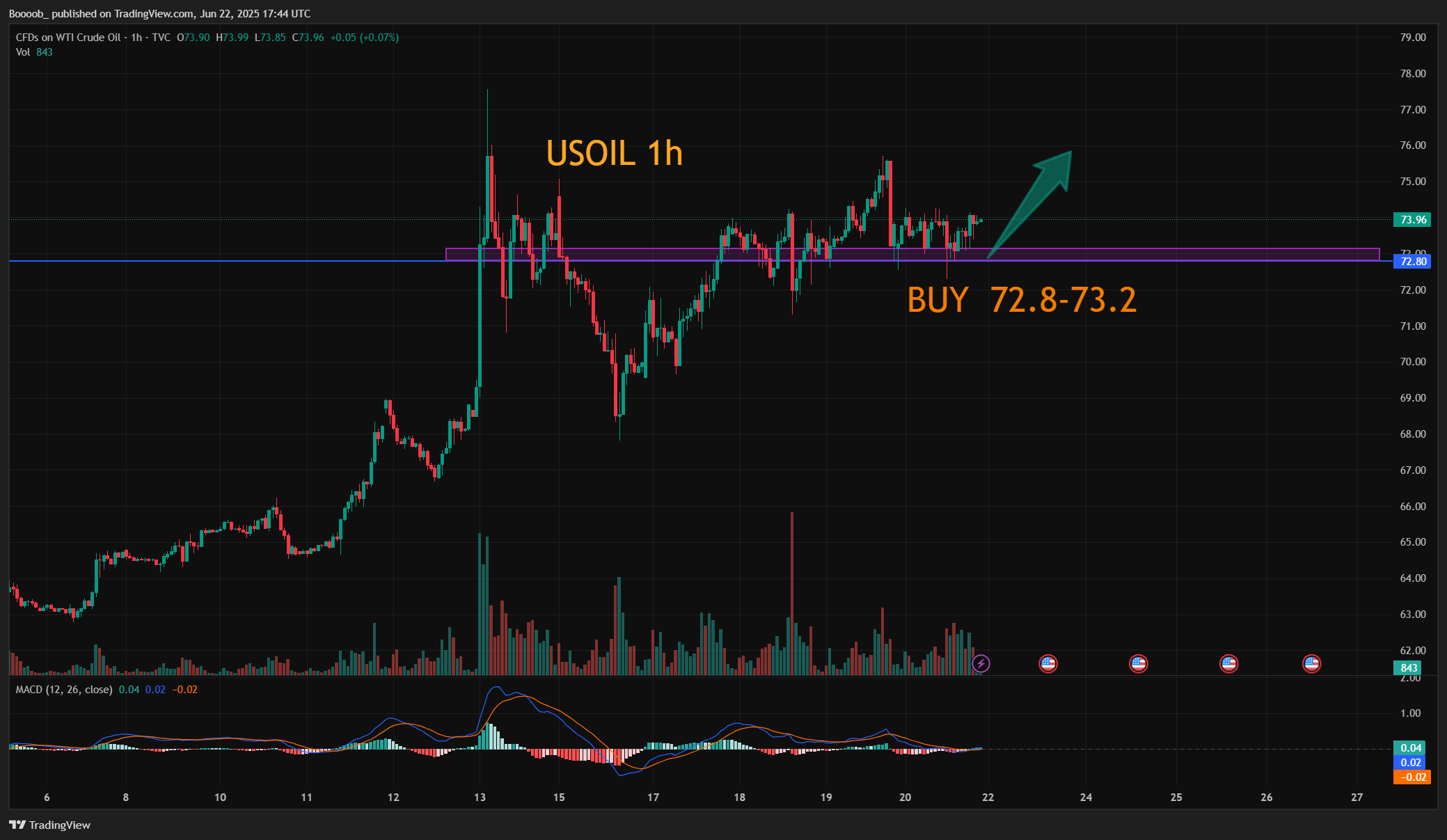Open the last US flag event icon before 27
1447x840 pixels.
coord(1311,663)
